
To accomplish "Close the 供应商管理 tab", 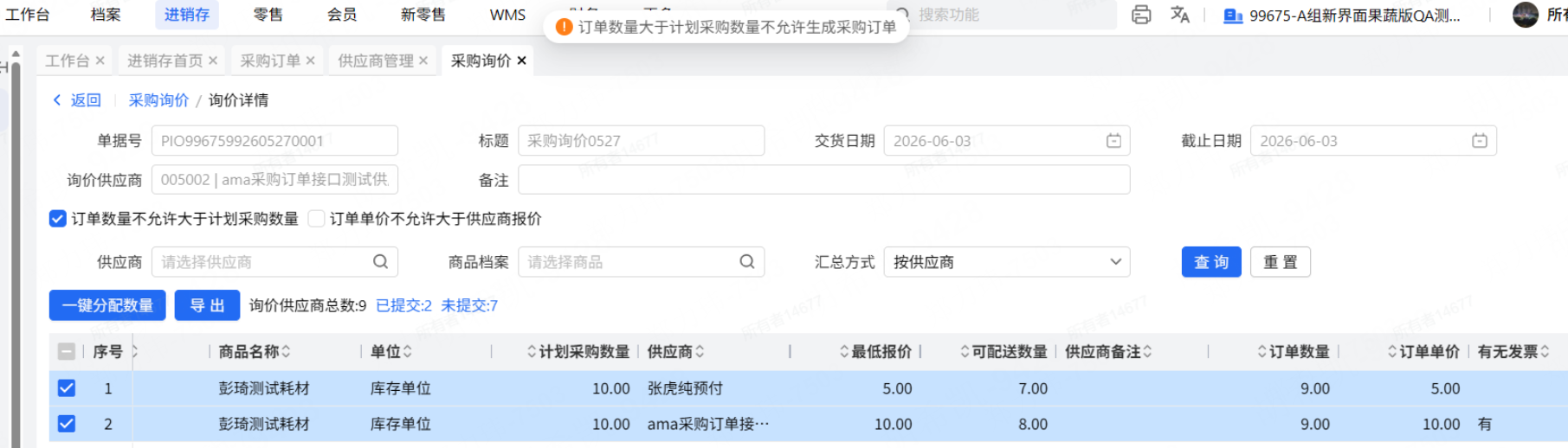I will pos(423,61).
